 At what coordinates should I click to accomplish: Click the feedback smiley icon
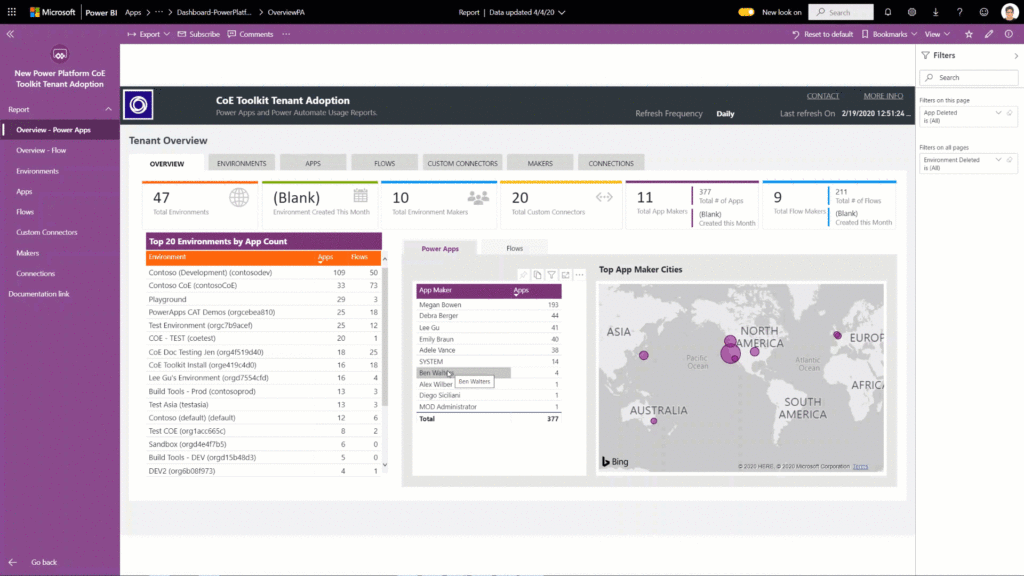tap(984, 12)
